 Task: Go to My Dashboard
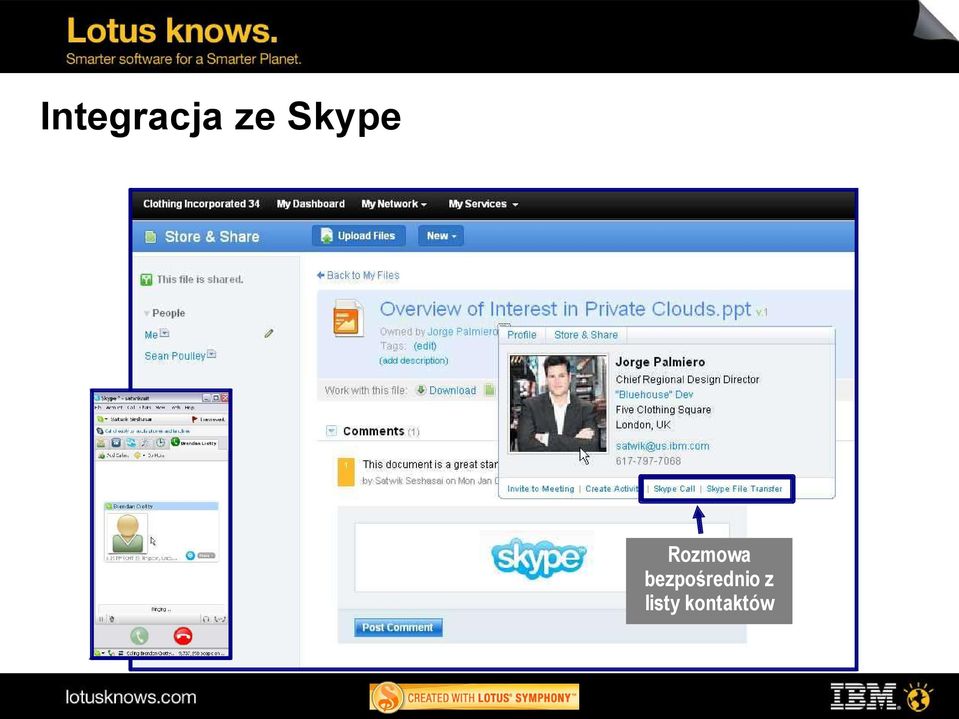(x=311, y=204)
